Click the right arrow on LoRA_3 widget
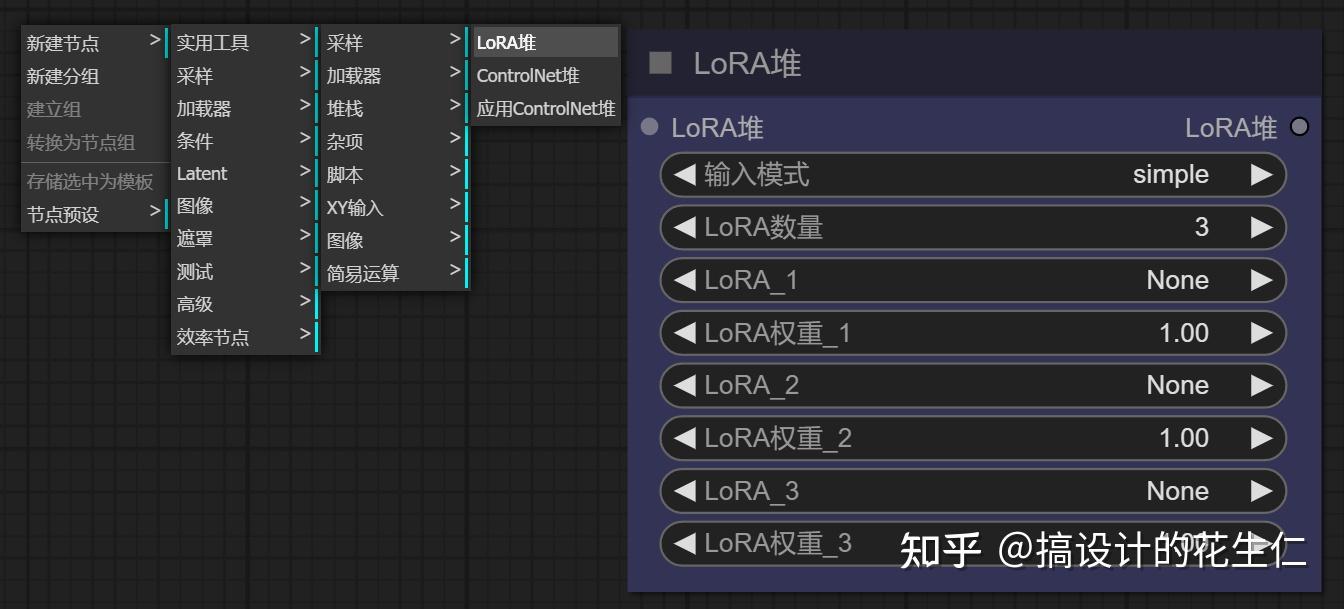This screenshot has height=609, width=1344. click(1262, 491)
